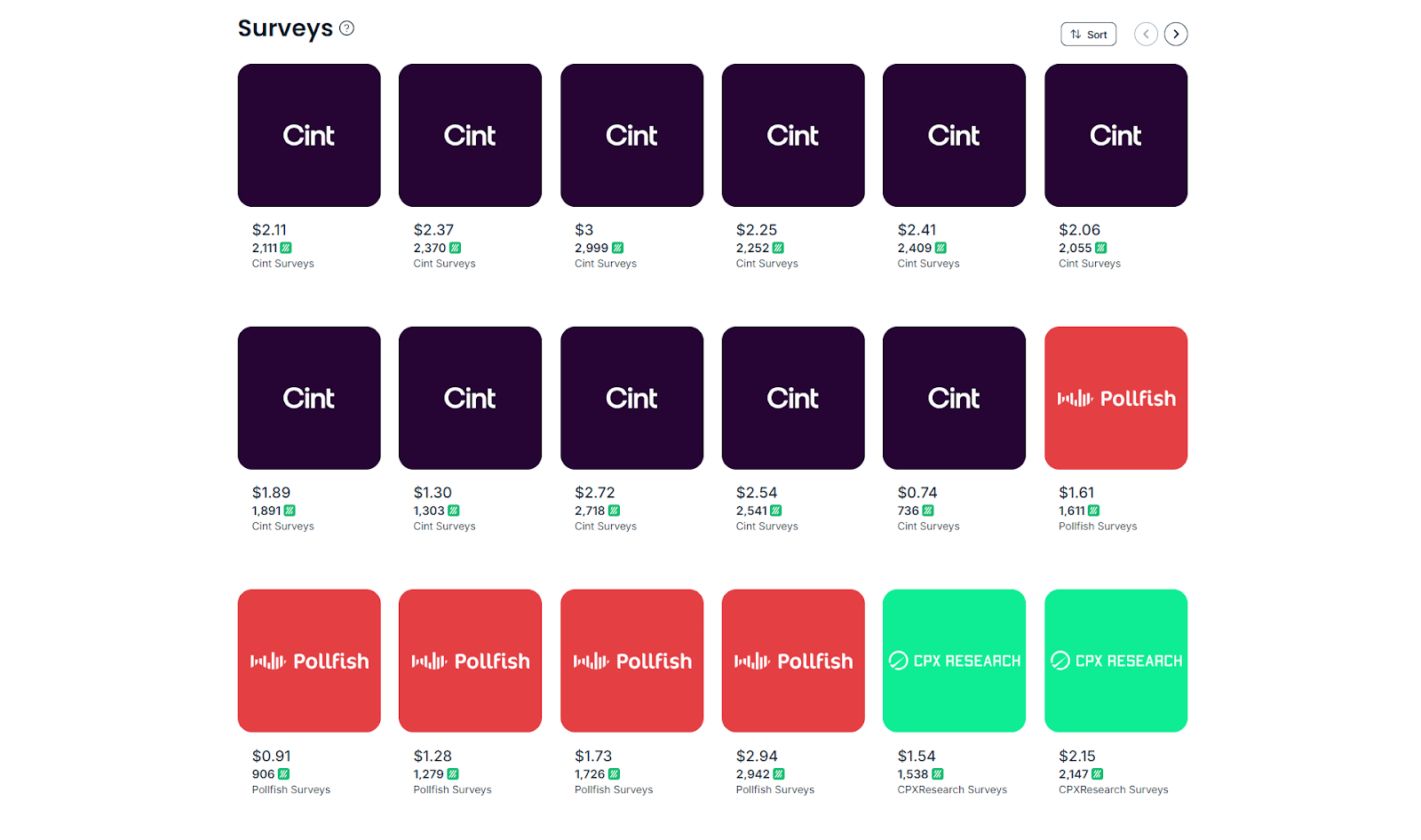The height and width of the screenshot is (840, 1421).
Task: Click the green coin icon next to 2,111
Action: 286,249
